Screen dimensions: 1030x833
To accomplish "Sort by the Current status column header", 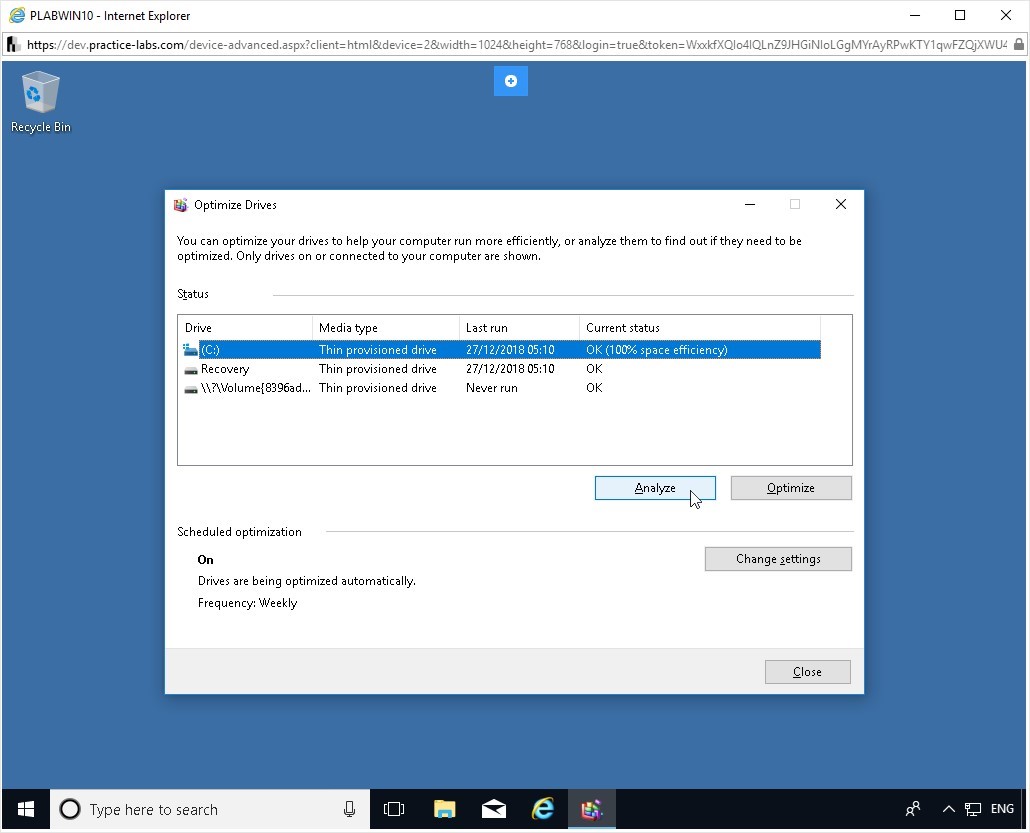I will click(x=700, y=328).
